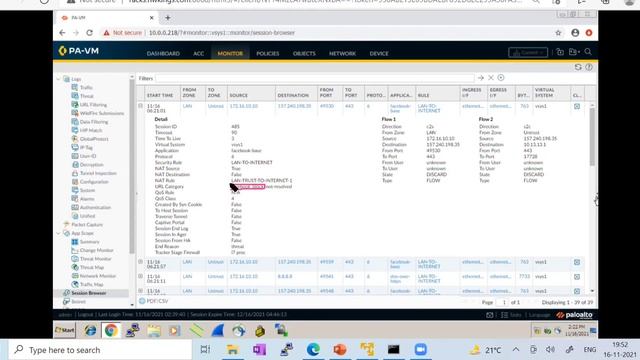
Task: Open Threat Map in App Scope
Action: coord(92,267)
